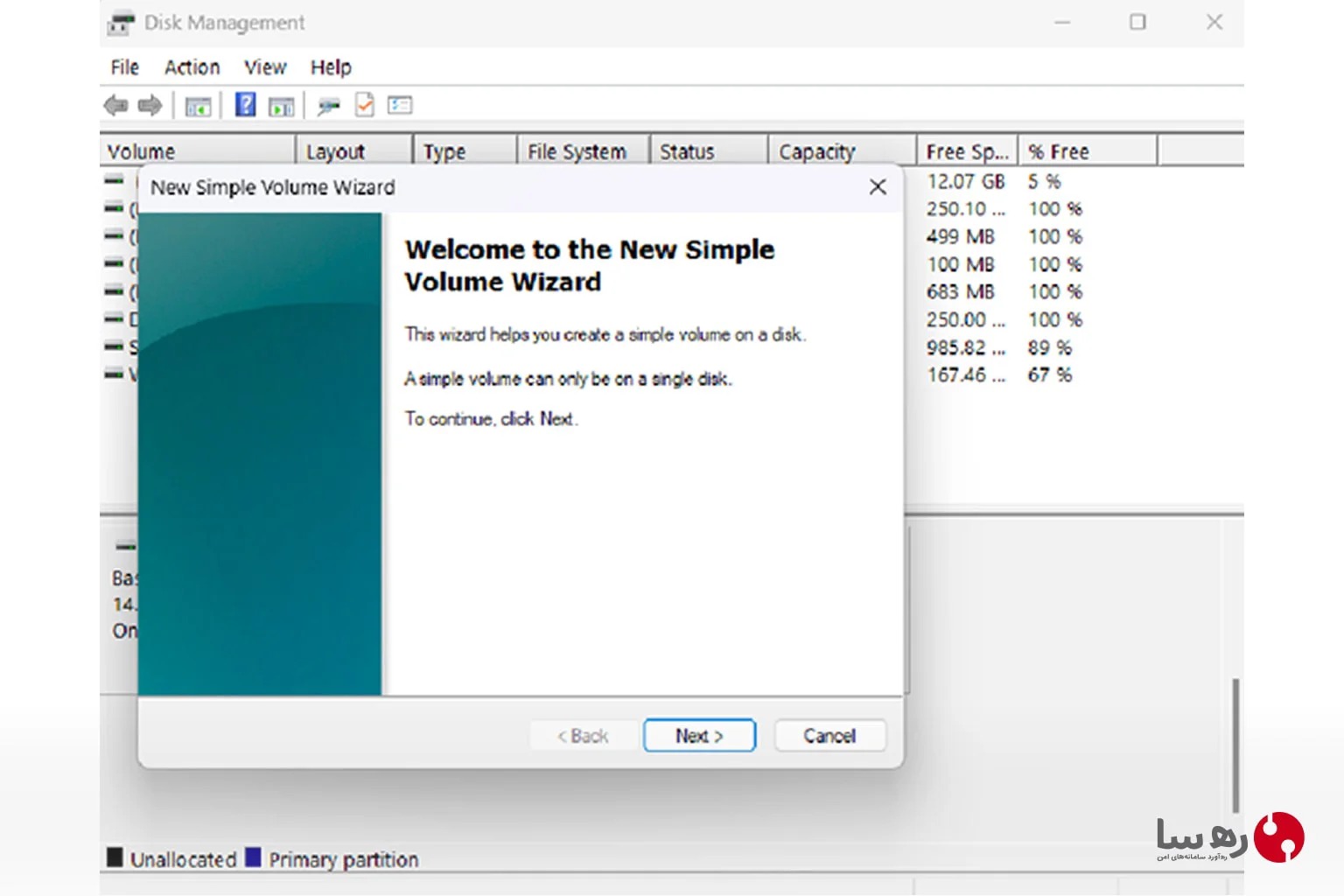Close the New Simple Volume Wizard dialog
Screen dimensions: 1344x896
click(x=878, y=186)
